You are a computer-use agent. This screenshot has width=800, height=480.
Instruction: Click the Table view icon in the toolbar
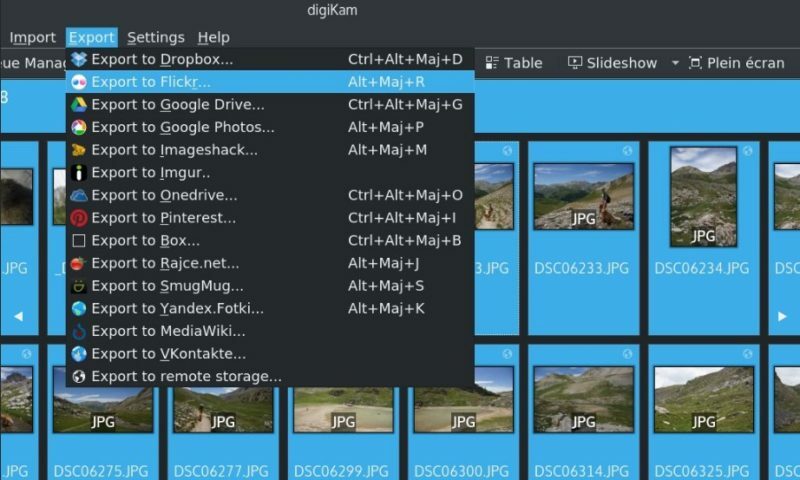click(492, 63)
